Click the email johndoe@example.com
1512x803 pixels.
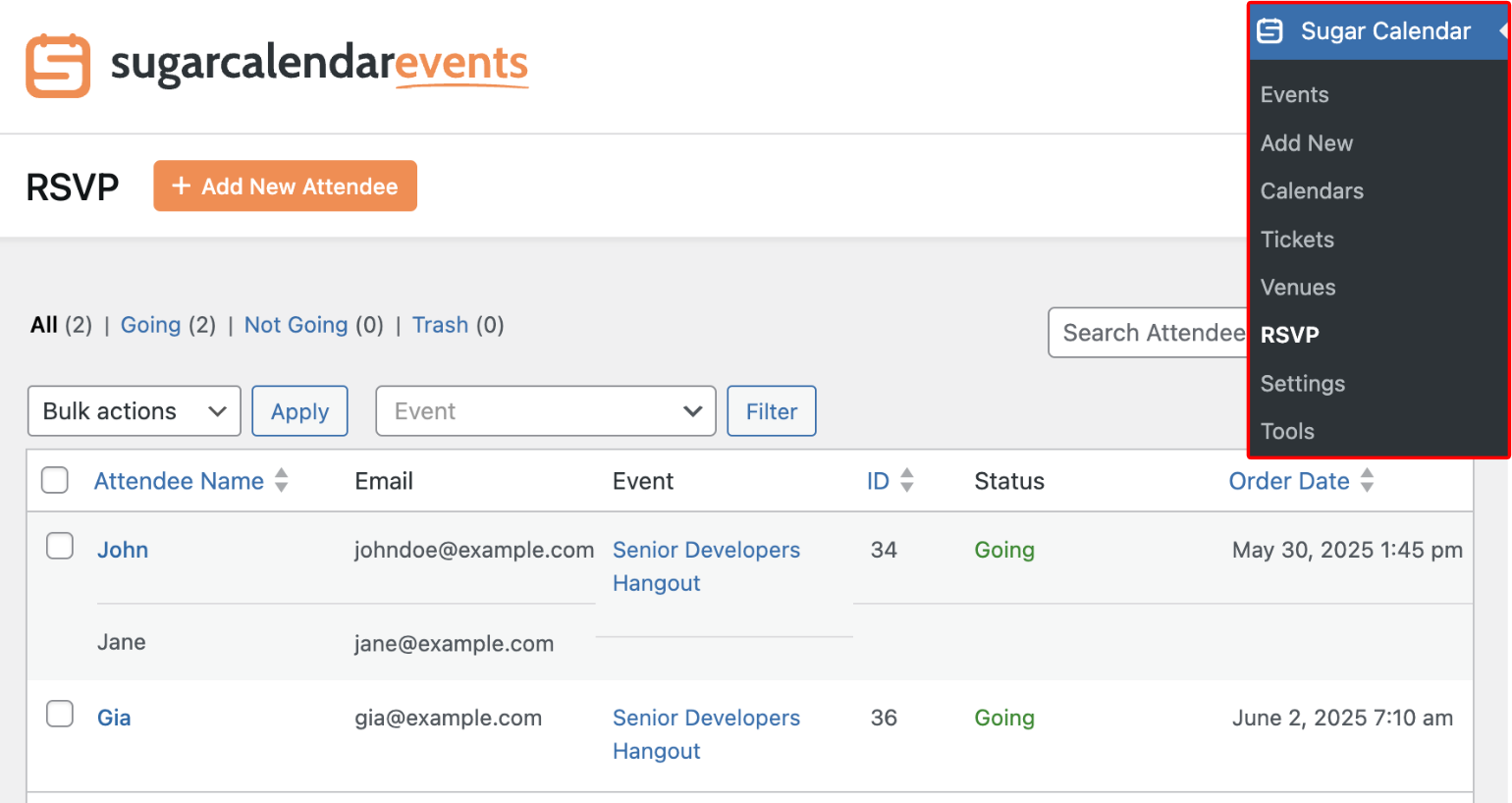(474, 550)
